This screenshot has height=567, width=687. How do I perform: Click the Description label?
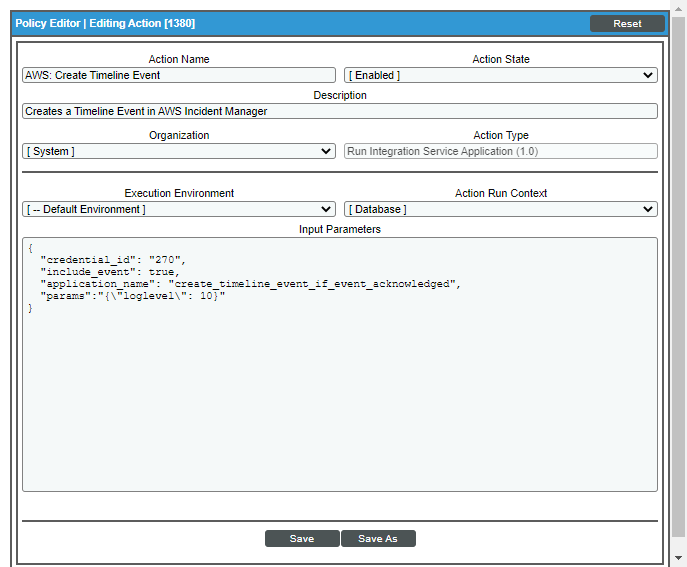340,95
